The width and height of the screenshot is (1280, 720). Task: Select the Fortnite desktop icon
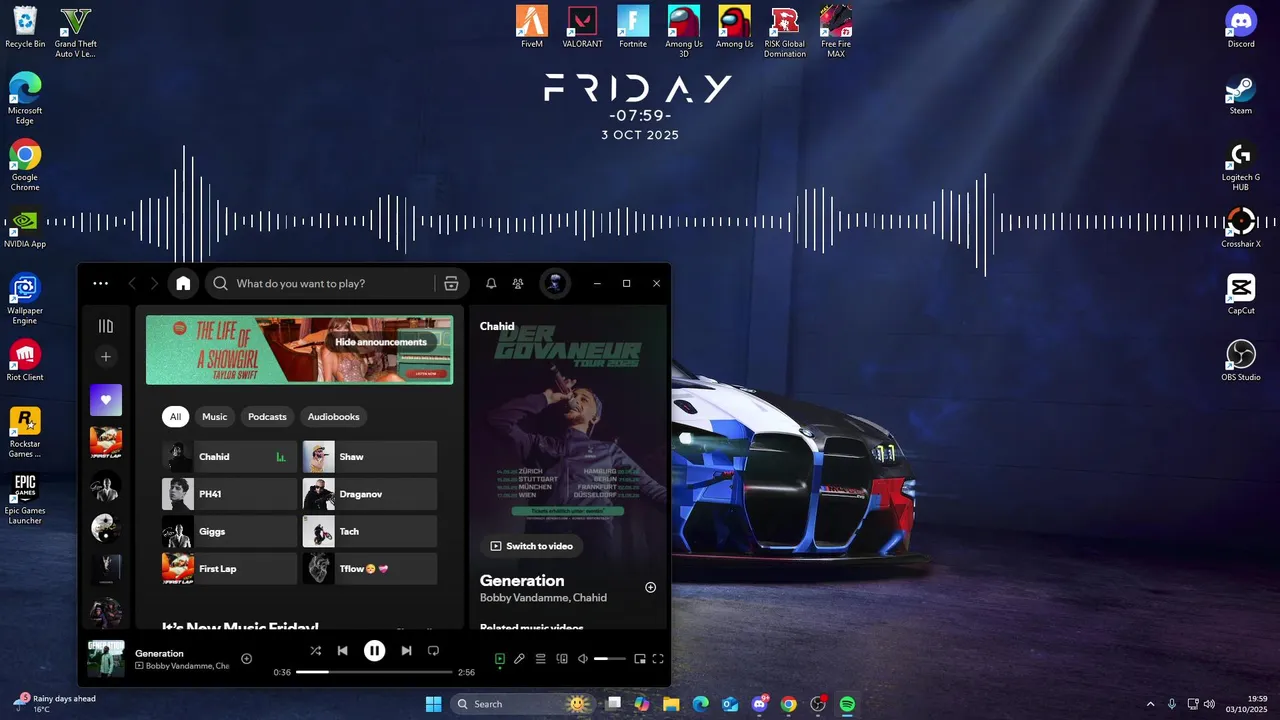[x=633, y=27]
